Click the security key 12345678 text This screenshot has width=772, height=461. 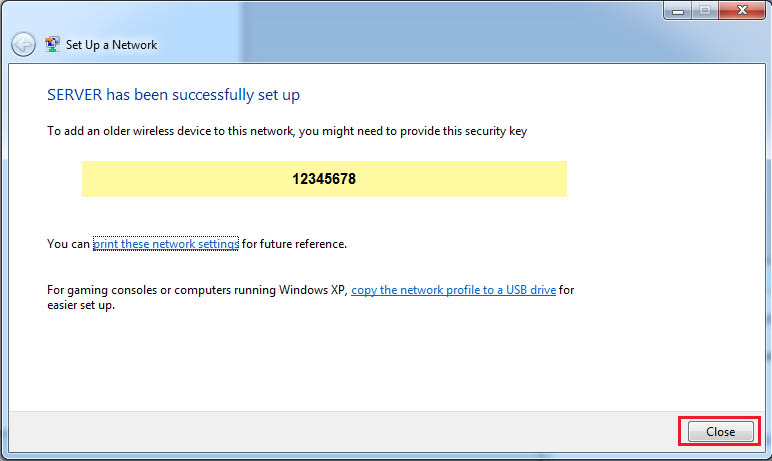pos(324,180)
